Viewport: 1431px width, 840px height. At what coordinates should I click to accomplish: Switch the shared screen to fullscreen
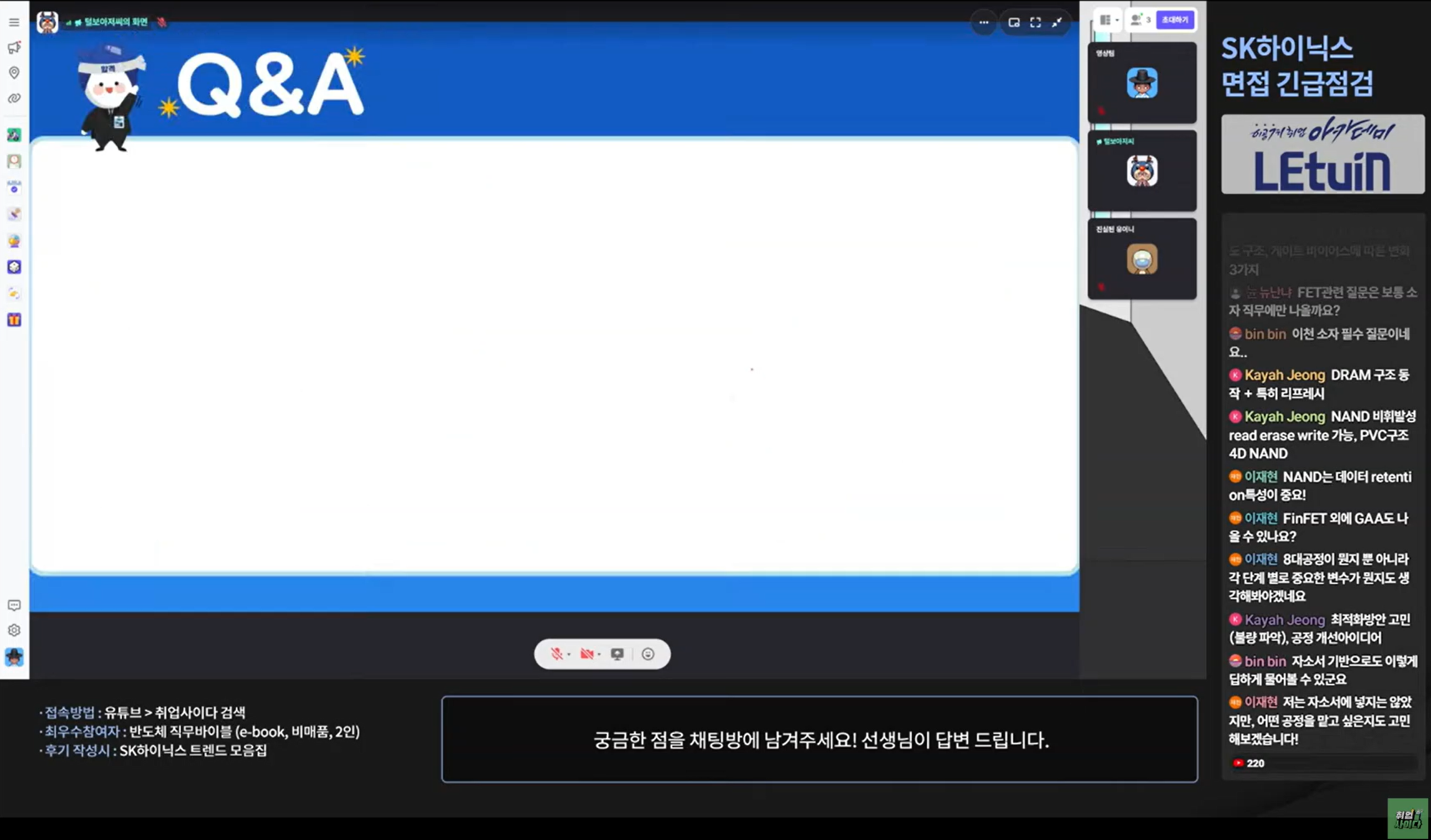pos(1035,23)
